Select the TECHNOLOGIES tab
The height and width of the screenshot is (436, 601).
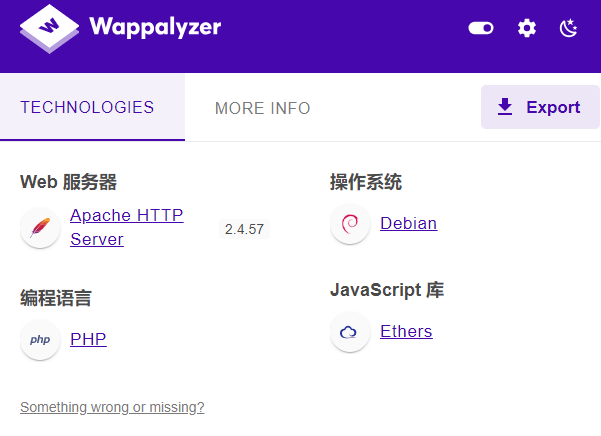pos(92,107)
